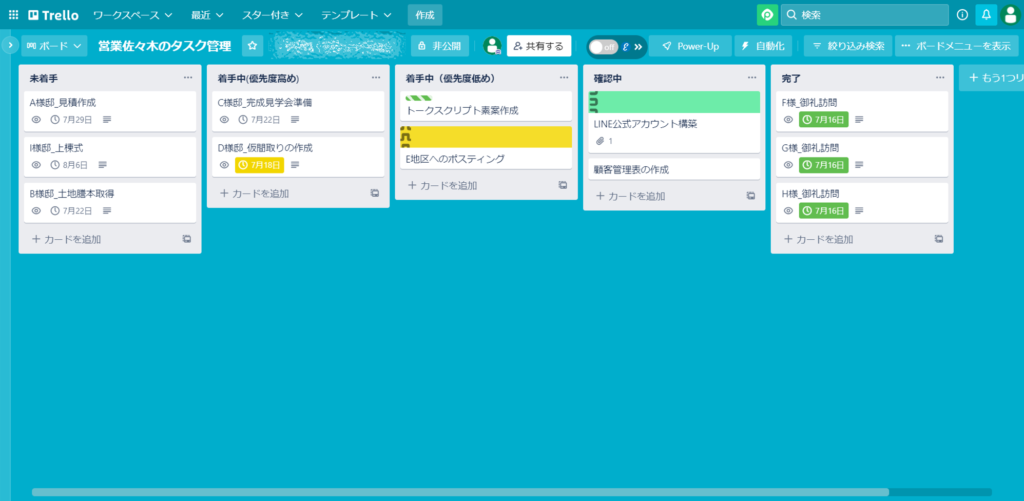Click the notification bell icon
Viewport: 1024px width, 501px height.
[986, 15]
